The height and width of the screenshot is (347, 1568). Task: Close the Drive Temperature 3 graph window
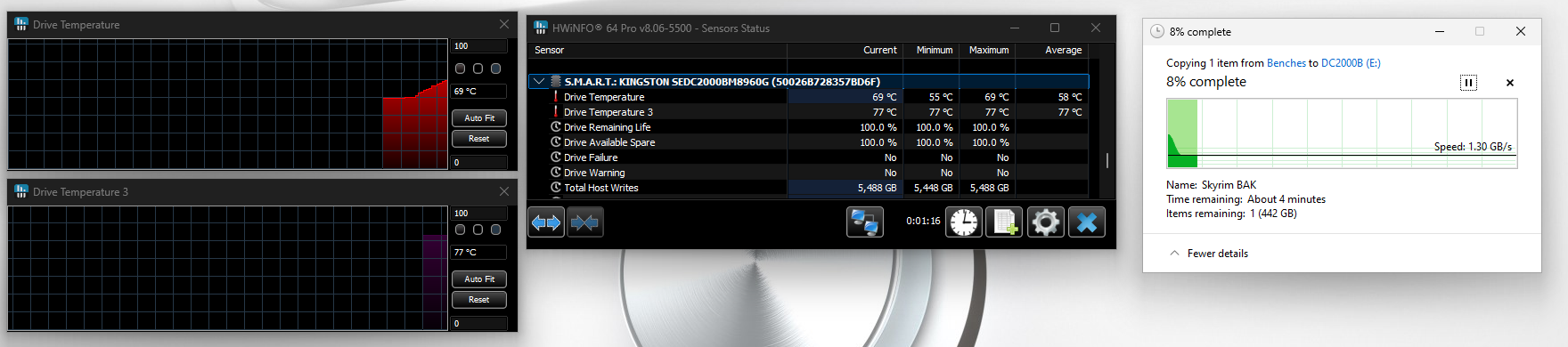click(x=504, y=191)
